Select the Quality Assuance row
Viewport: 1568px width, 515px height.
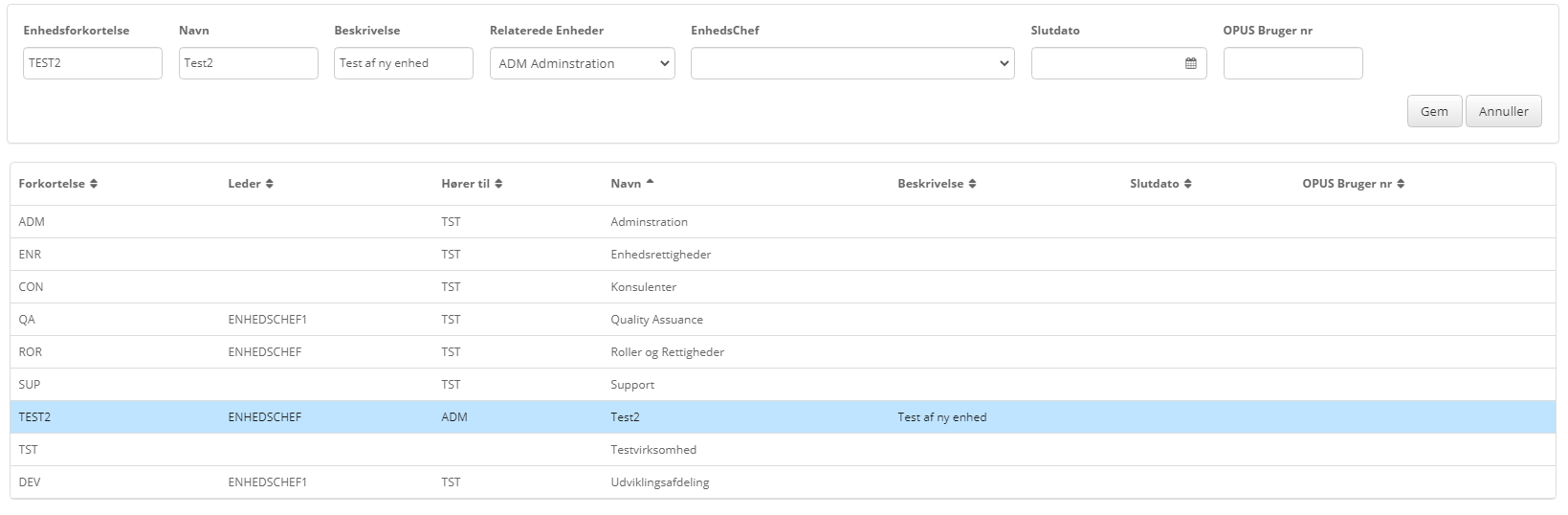coord(656,320)
